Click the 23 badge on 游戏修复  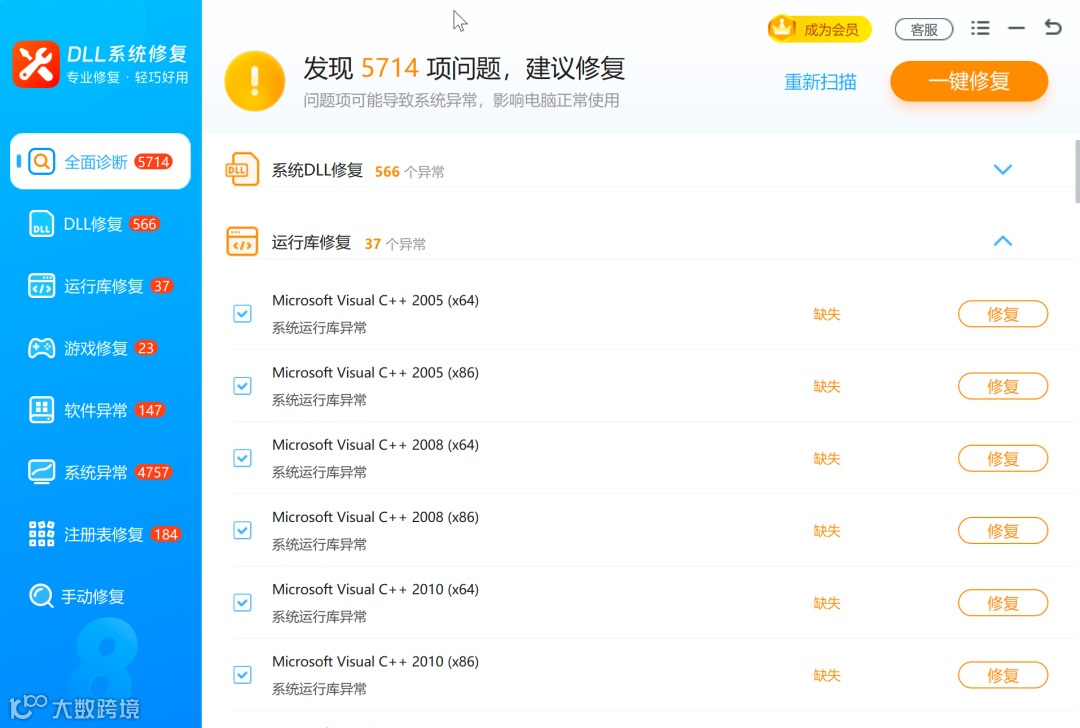[145, 349]
